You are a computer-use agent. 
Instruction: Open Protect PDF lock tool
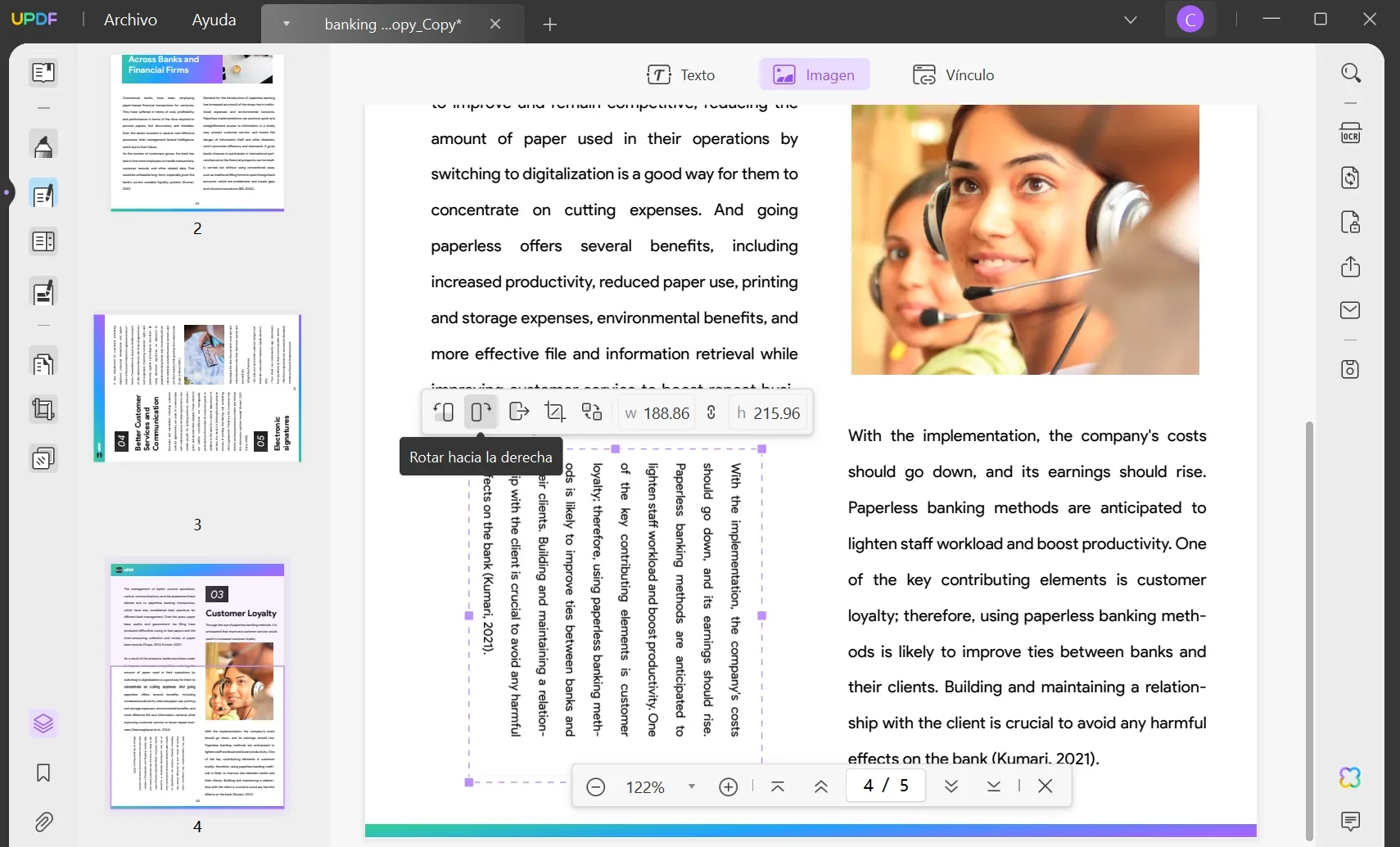[1351, 222]
